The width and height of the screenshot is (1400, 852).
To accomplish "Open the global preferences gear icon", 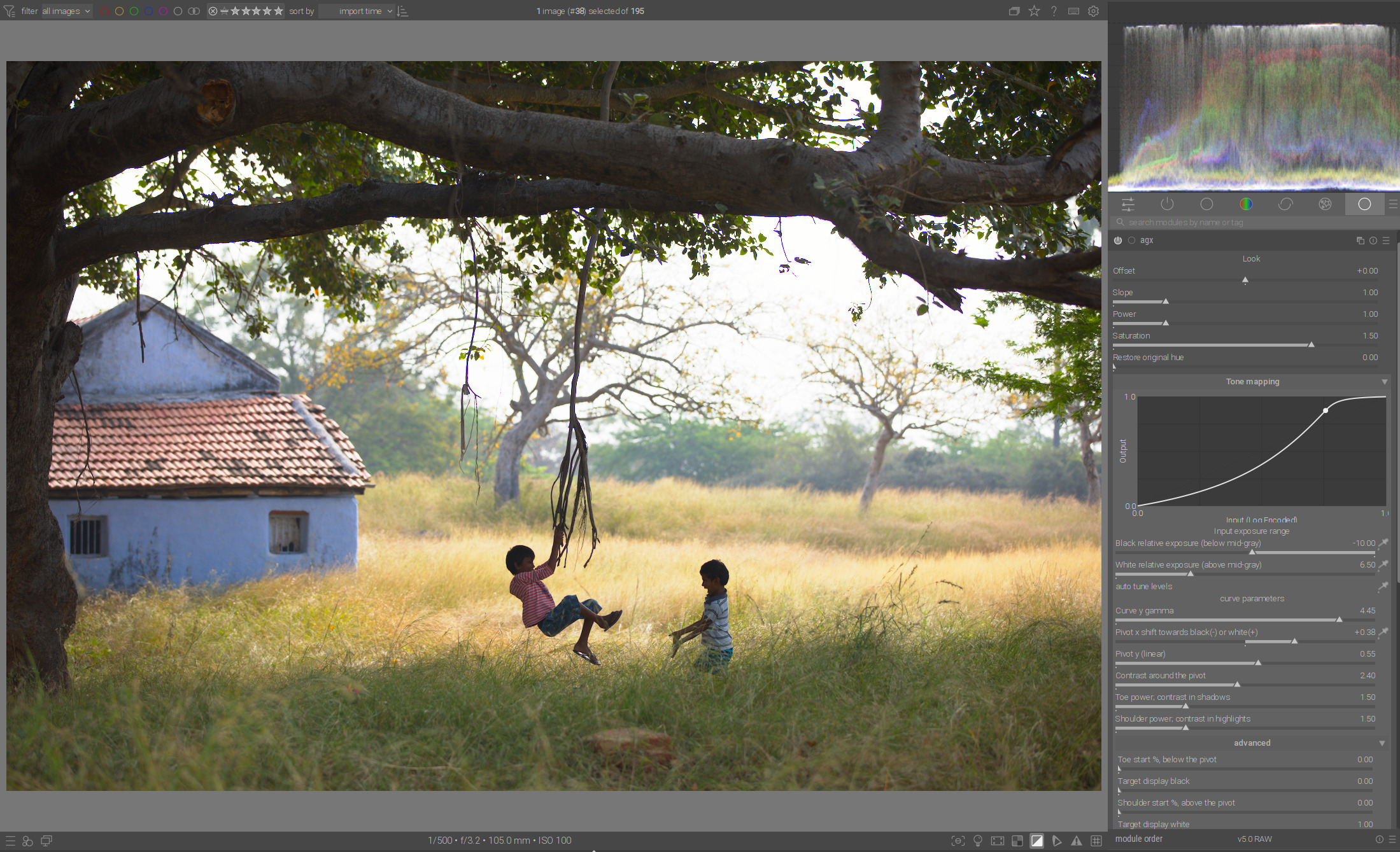I will (x=1093, y=11).
